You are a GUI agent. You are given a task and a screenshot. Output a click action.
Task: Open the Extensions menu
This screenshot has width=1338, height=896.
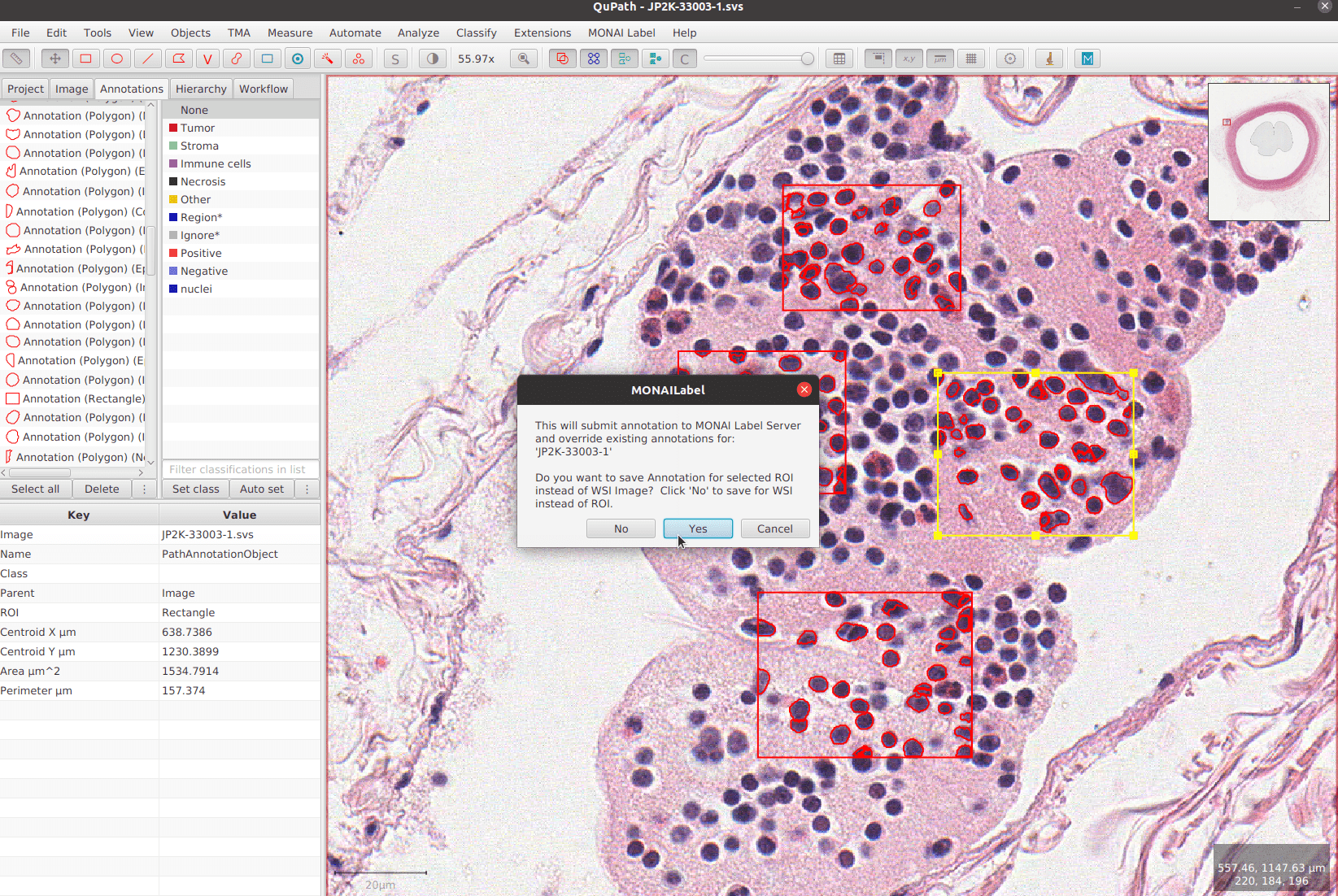point(543,33)
